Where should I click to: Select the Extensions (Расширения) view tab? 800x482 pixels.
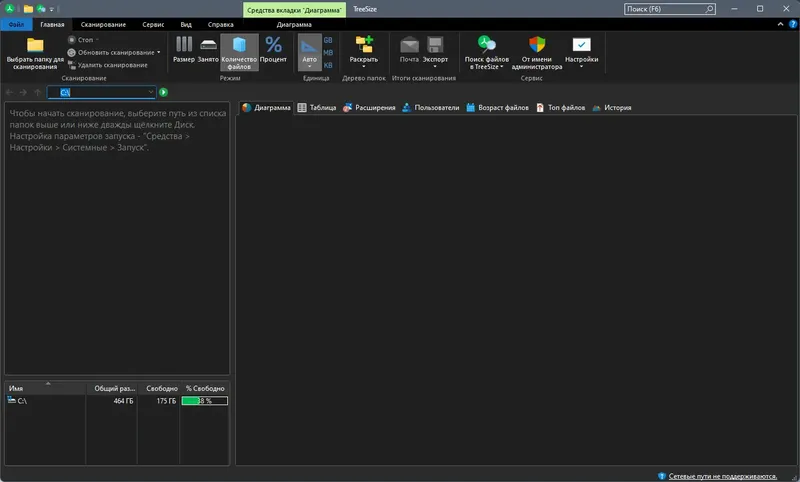(369, 108)
